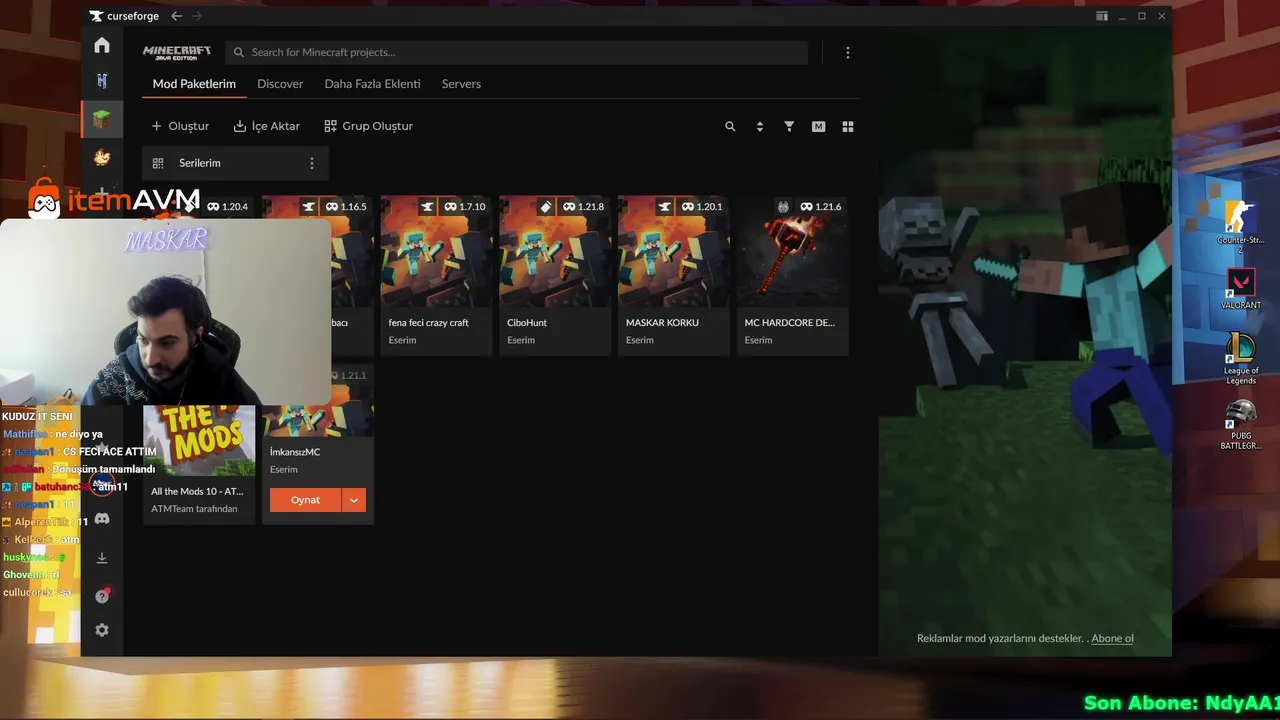Switch to the grid view icon
This screenshot has height=720, width=1280.
pos(848,127)
